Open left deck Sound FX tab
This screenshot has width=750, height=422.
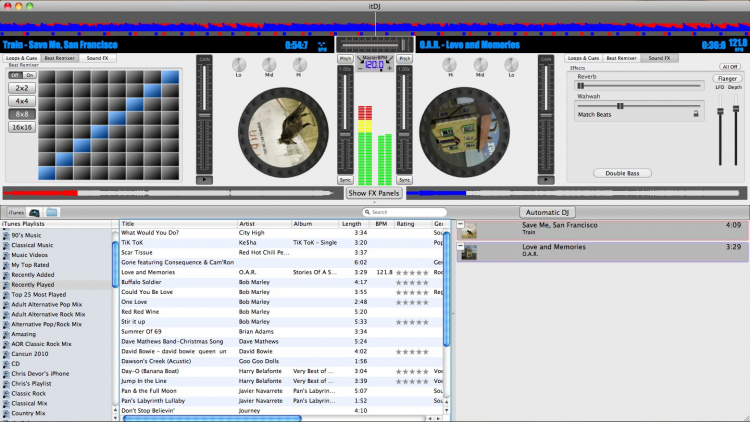click(97, 58)
